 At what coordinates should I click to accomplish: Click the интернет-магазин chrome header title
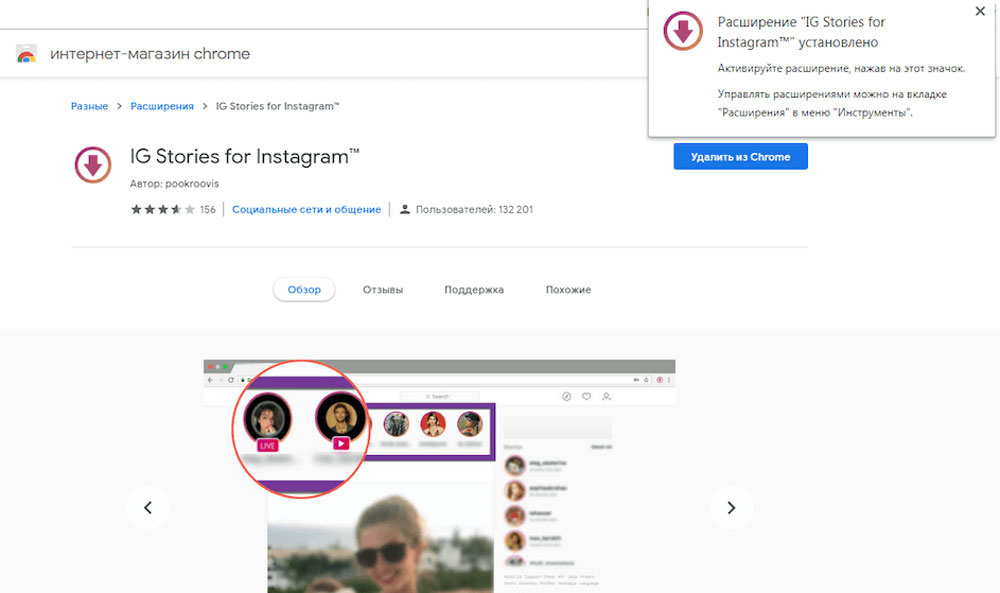[150, 54]
